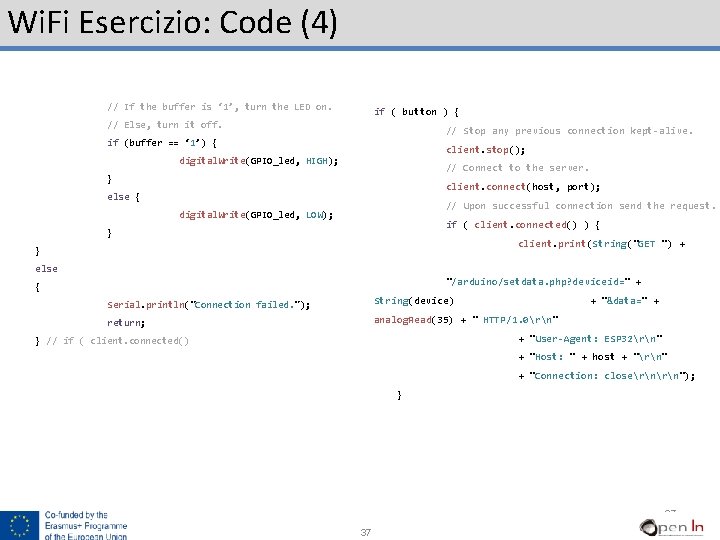Screen dimensions: 720x540
Task: Click the 'Connection: close' header line
Action: tap(607, 376)
